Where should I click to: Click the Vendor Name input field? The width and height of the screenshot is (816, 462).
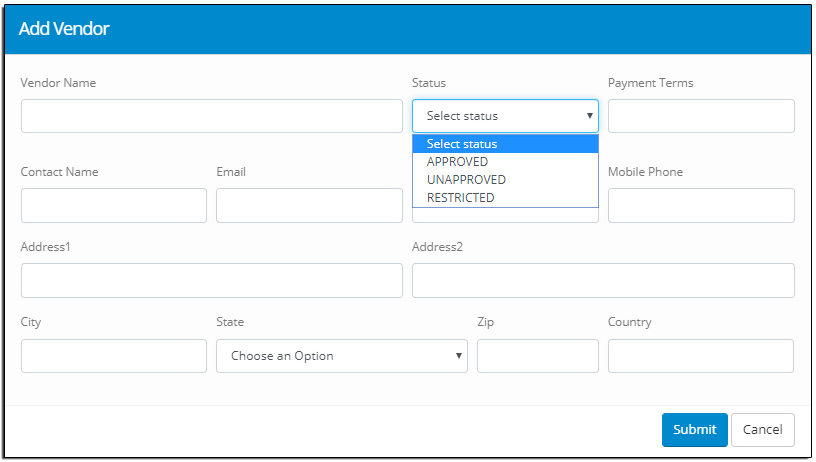click(x=212, y=116)
